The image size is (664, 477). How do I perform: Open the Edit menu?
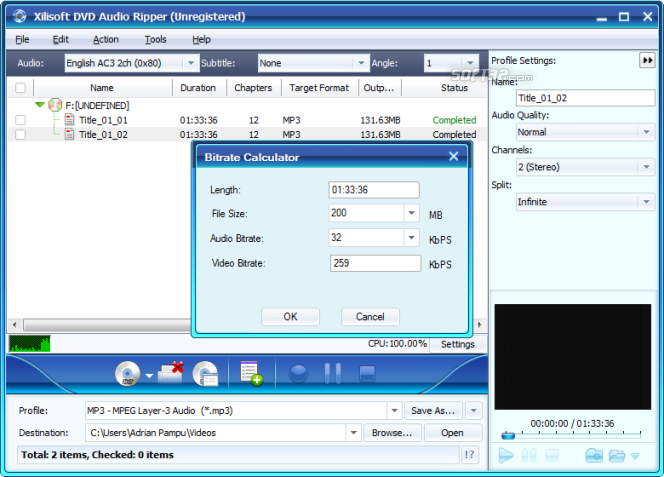[61, 39]
